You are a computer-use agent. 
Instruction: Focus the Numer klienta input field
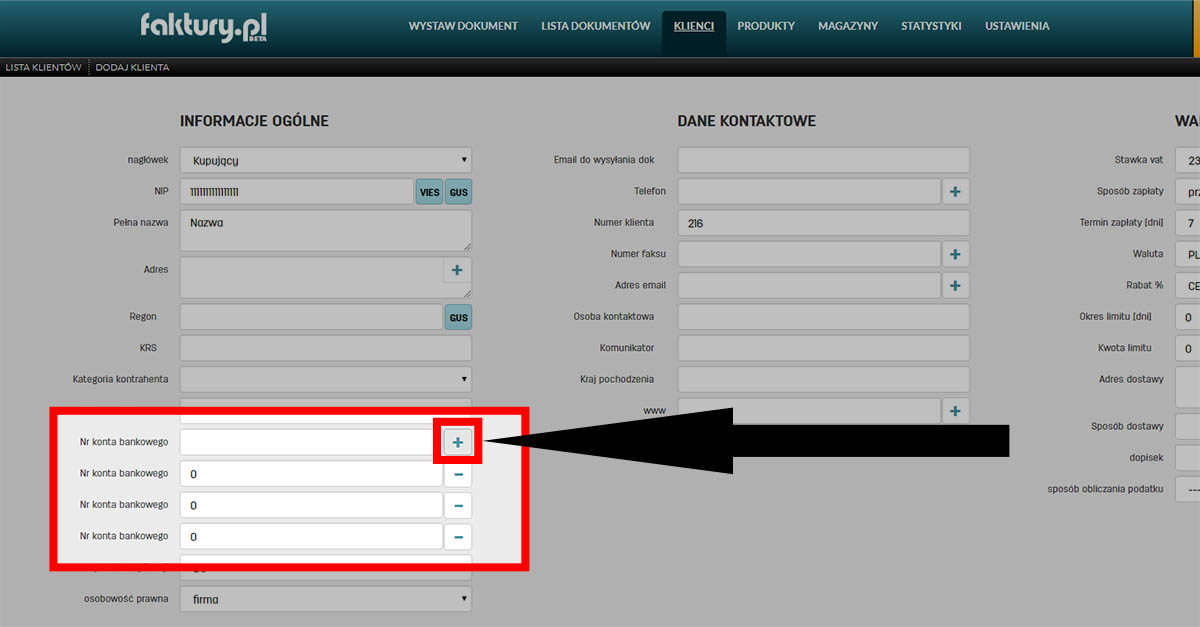pos(823,223)
